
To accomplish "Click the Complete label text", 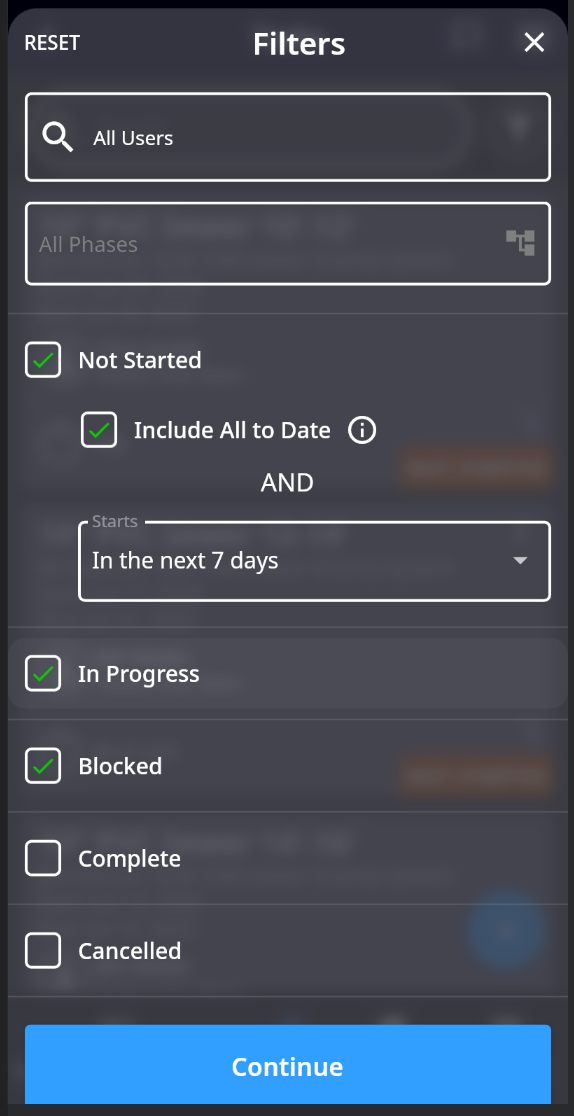I will tap(130, 859).
